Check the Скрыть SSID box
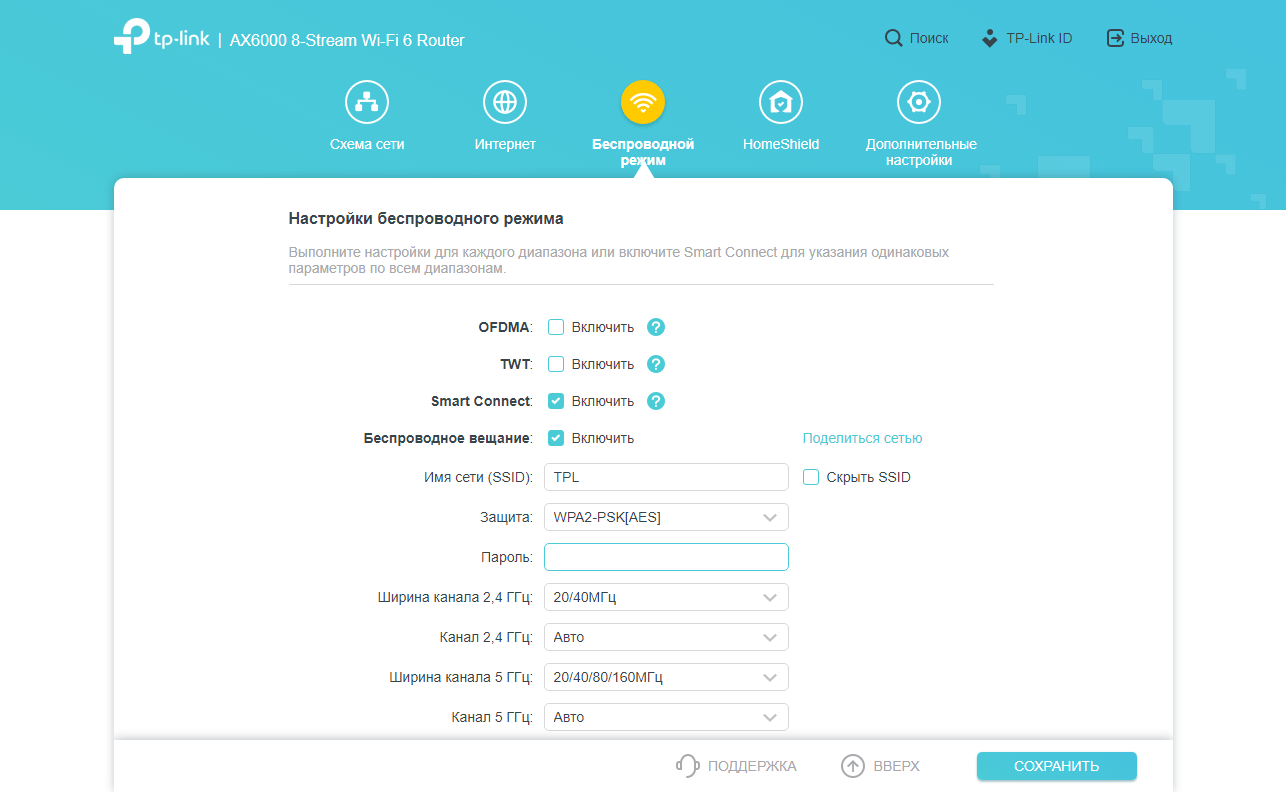 (x=811, y=477)
